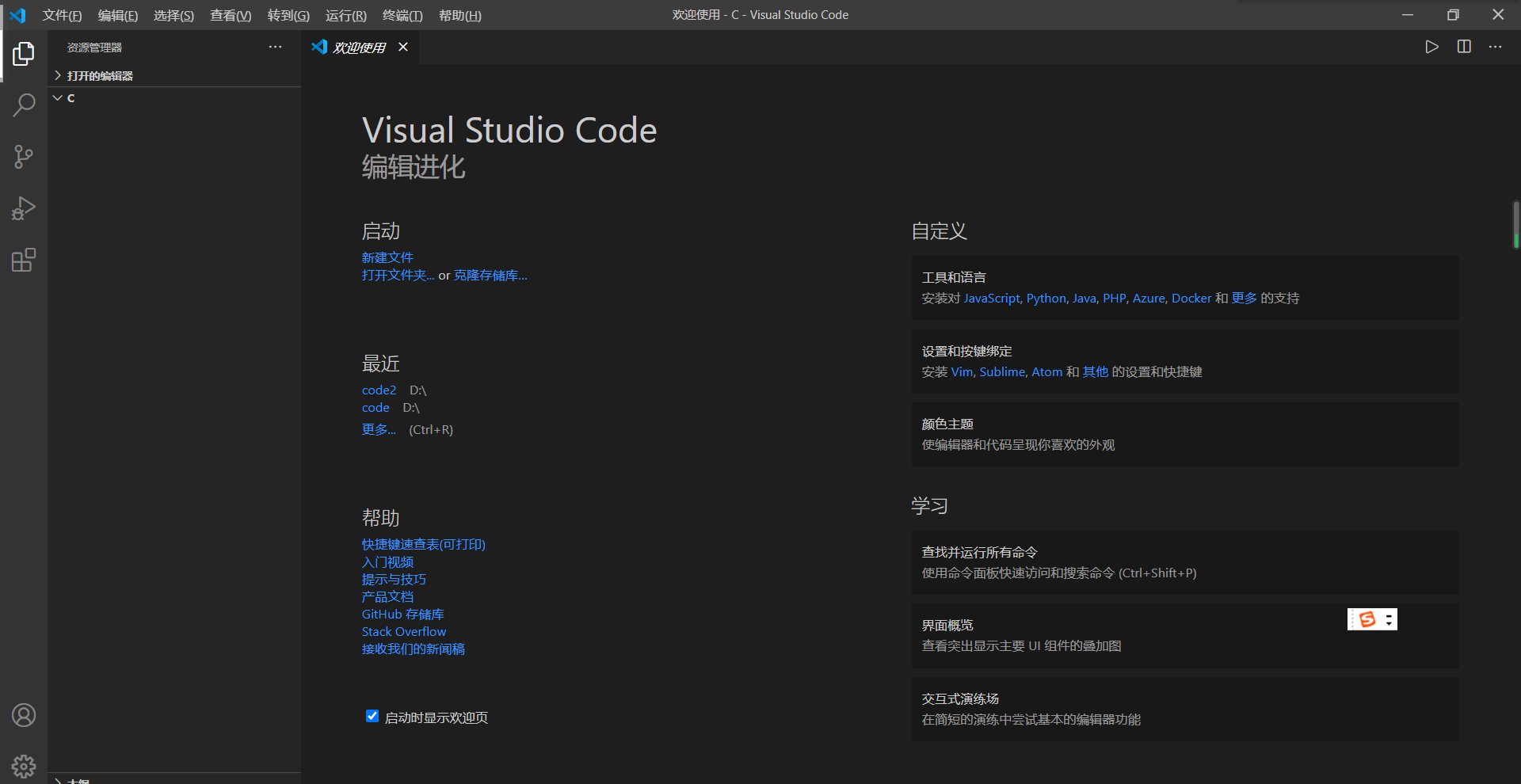1521x784 pixels.
Task: Open the 提示与技巧 link
Action: click(x=394, y=579)
